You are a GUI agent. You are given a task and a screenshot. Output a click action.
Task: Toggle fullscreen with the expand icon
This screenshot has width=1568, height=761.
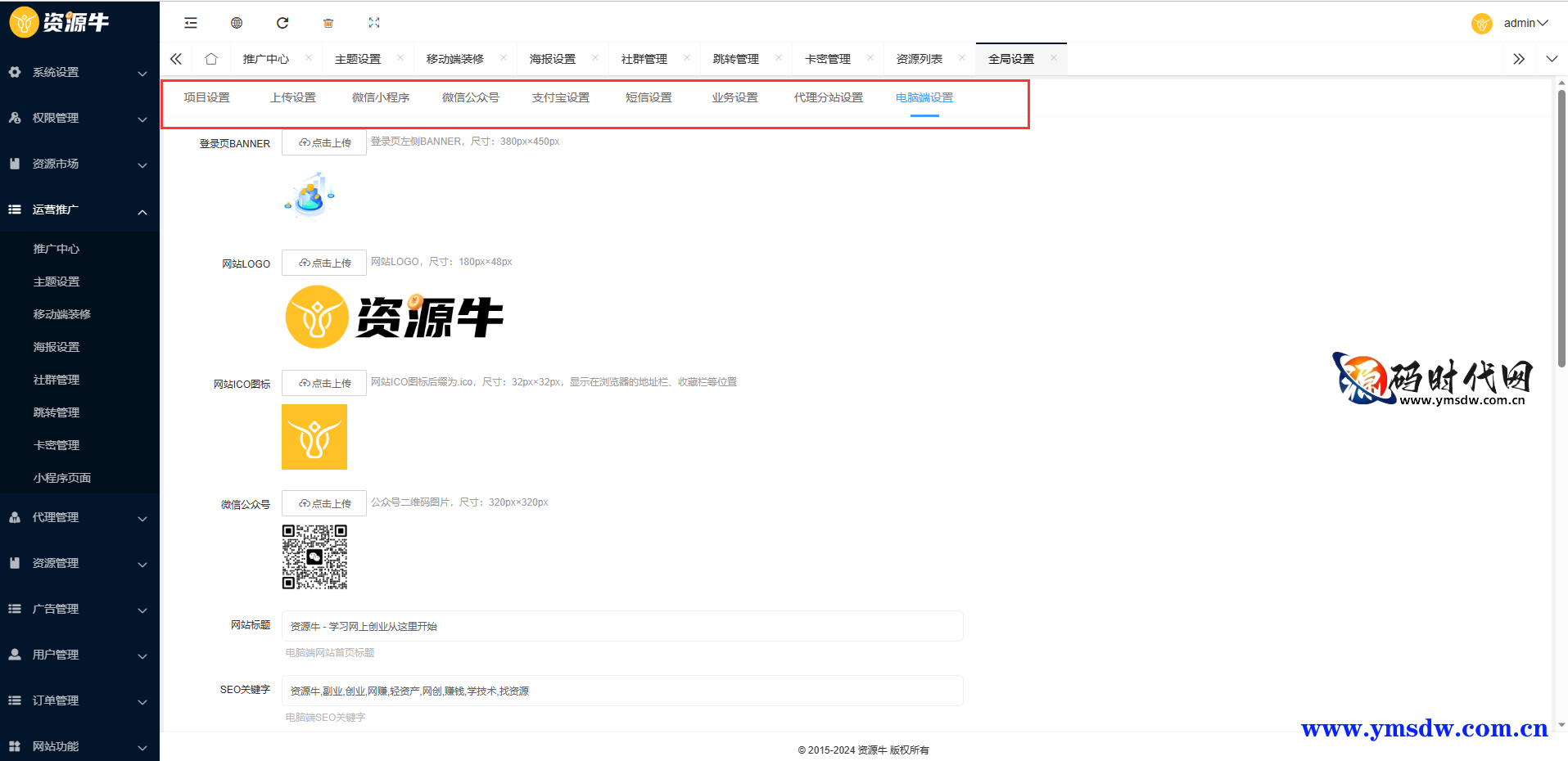click(x=374, y=23)
